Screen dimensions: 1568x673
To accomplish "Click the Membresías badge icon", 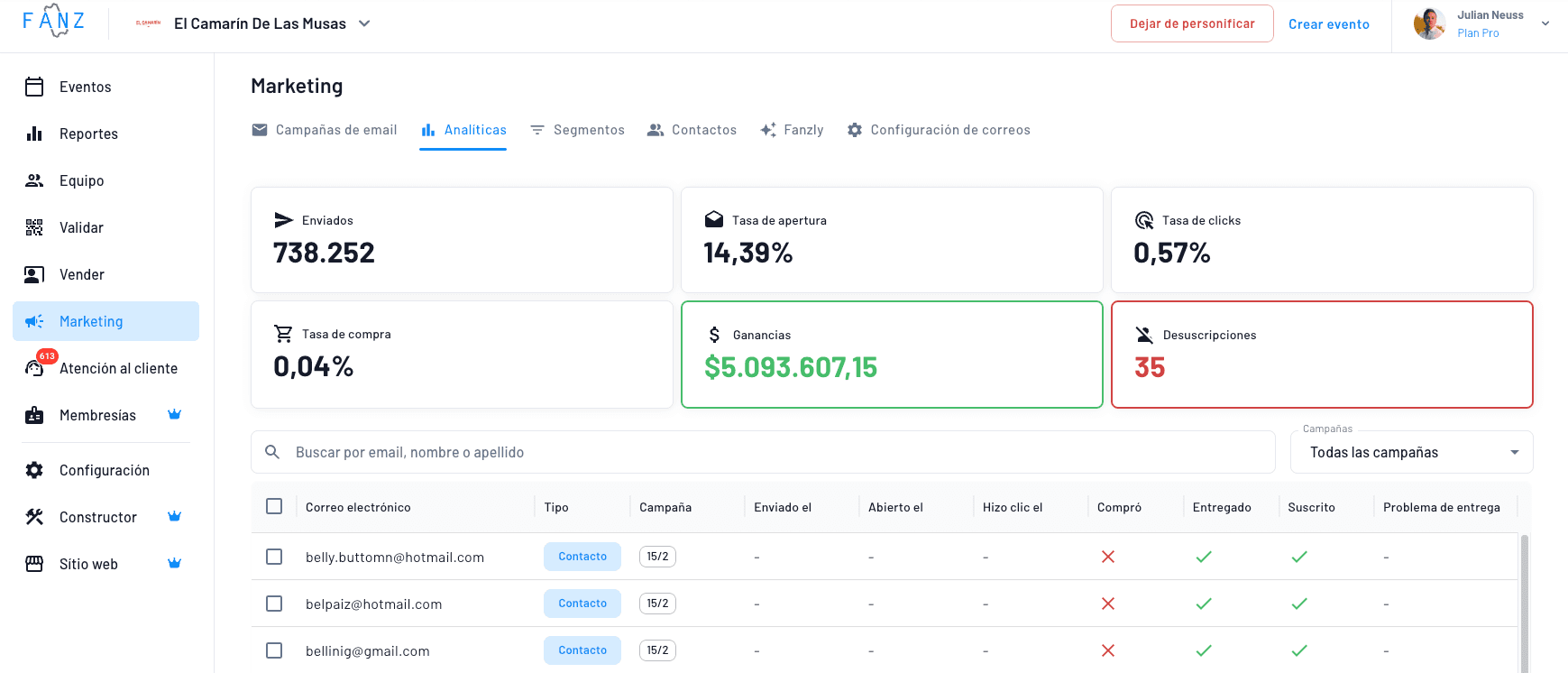I will pos(34,415).
